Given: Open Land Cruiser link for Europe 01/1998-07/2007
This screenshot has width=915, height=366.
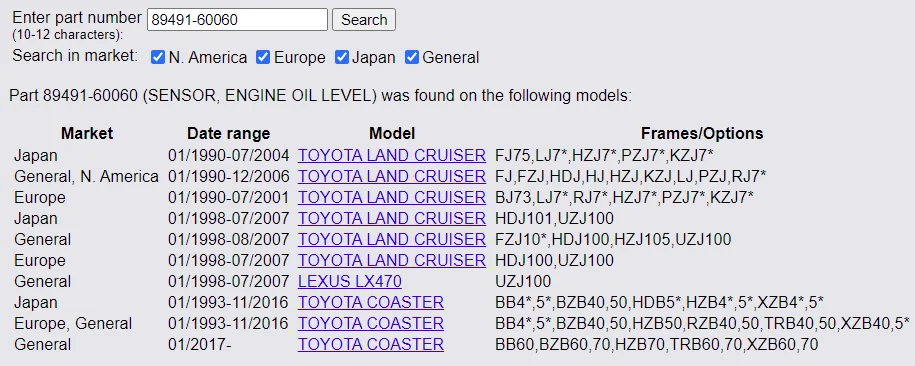Looking at the screenshot, I should [392, 260].
